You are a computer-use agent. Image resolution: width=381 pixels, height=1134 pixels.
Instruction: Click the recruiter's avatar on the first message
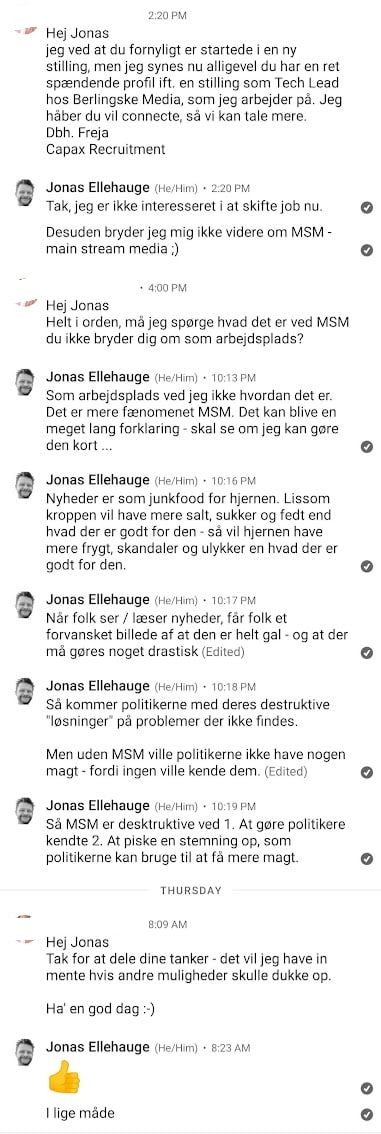click(25, 31)
